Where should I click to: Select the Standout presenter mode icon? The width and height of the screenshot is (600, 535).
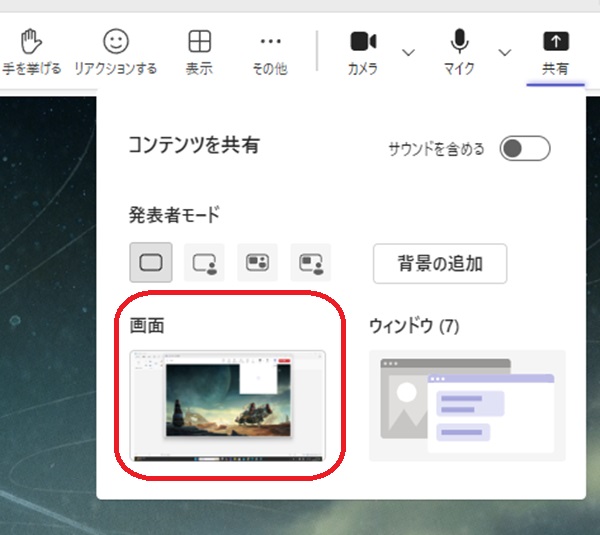click(x=204, y=263)
